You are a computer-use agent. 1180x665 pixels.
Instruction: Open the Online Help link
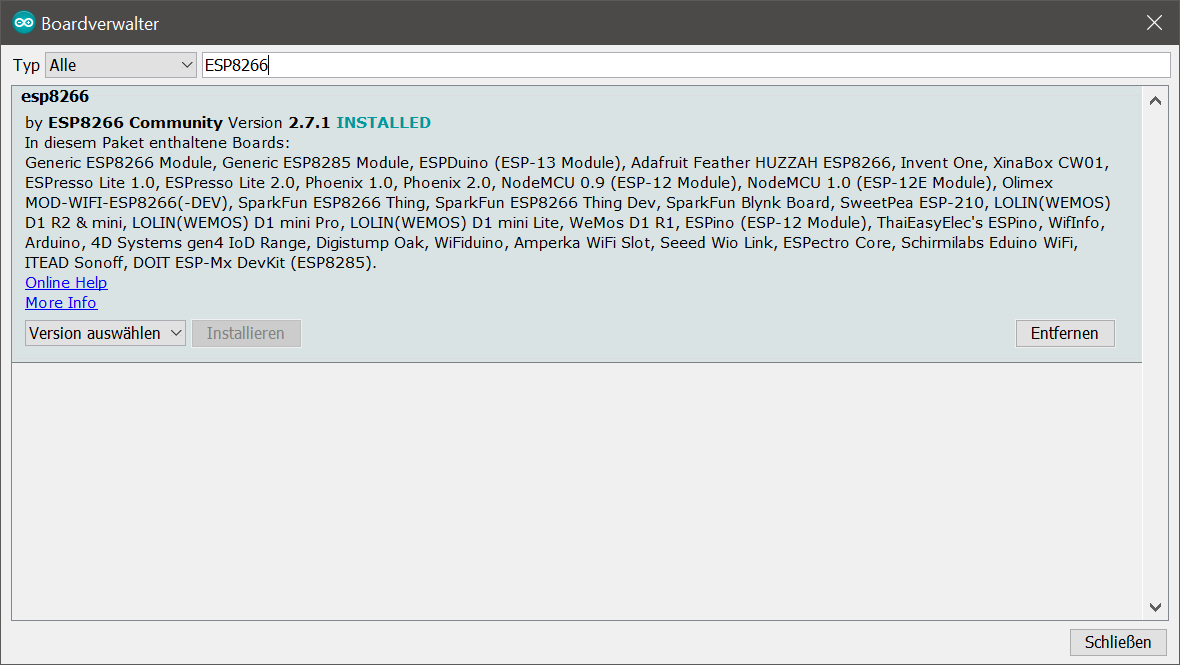coord(66,283)
